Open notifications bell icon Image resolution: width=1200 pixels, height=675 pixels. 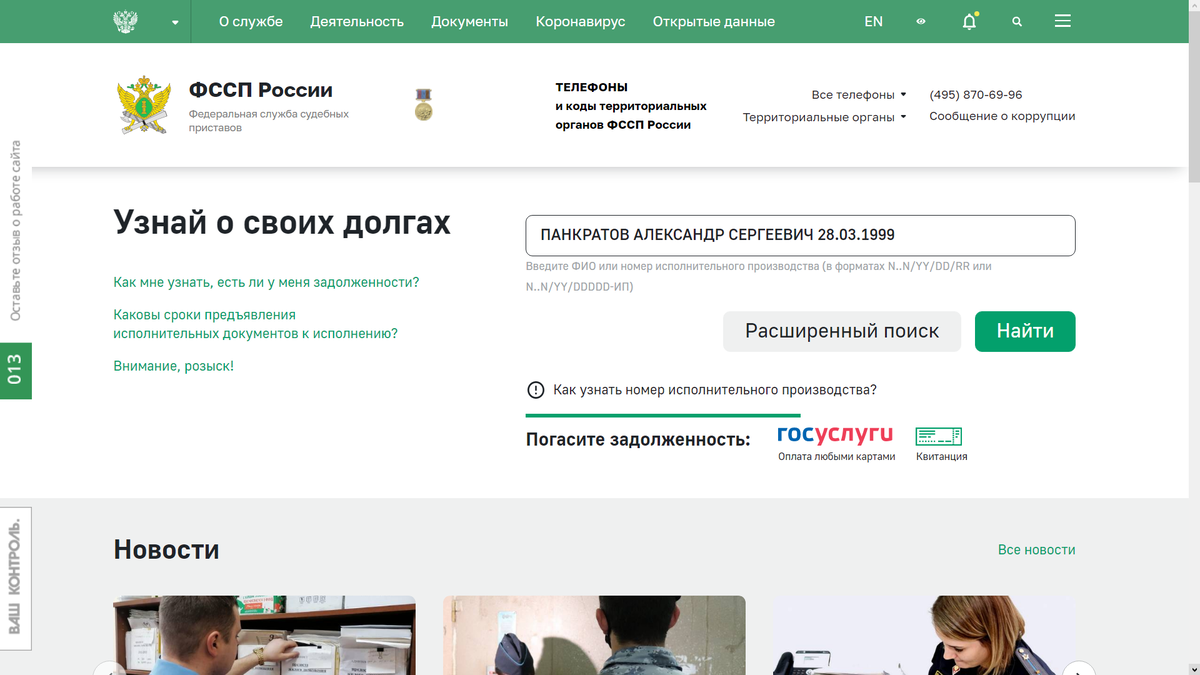click(x=969, y=21)
